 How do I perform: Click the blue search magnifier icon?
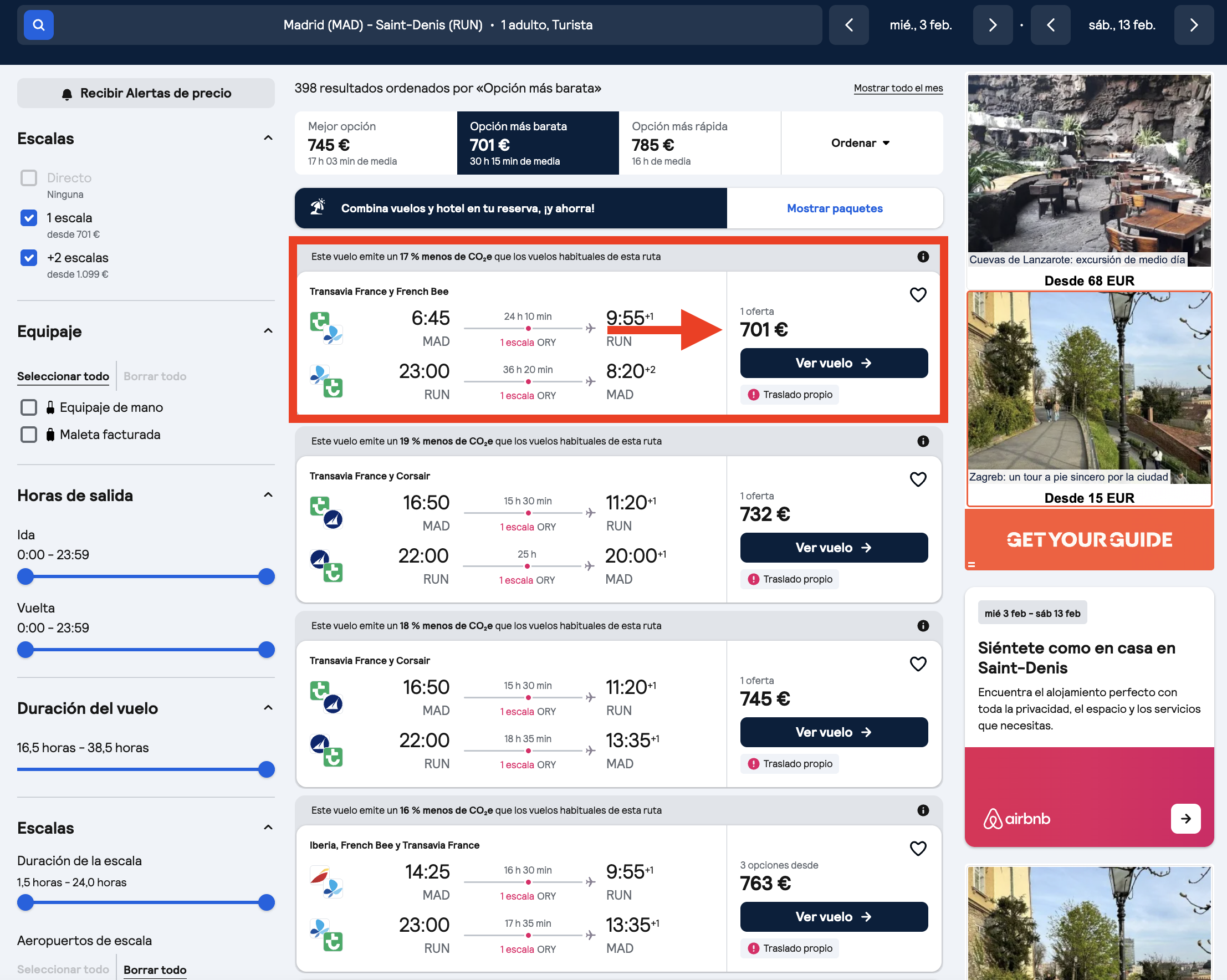(x=39, y=25)
